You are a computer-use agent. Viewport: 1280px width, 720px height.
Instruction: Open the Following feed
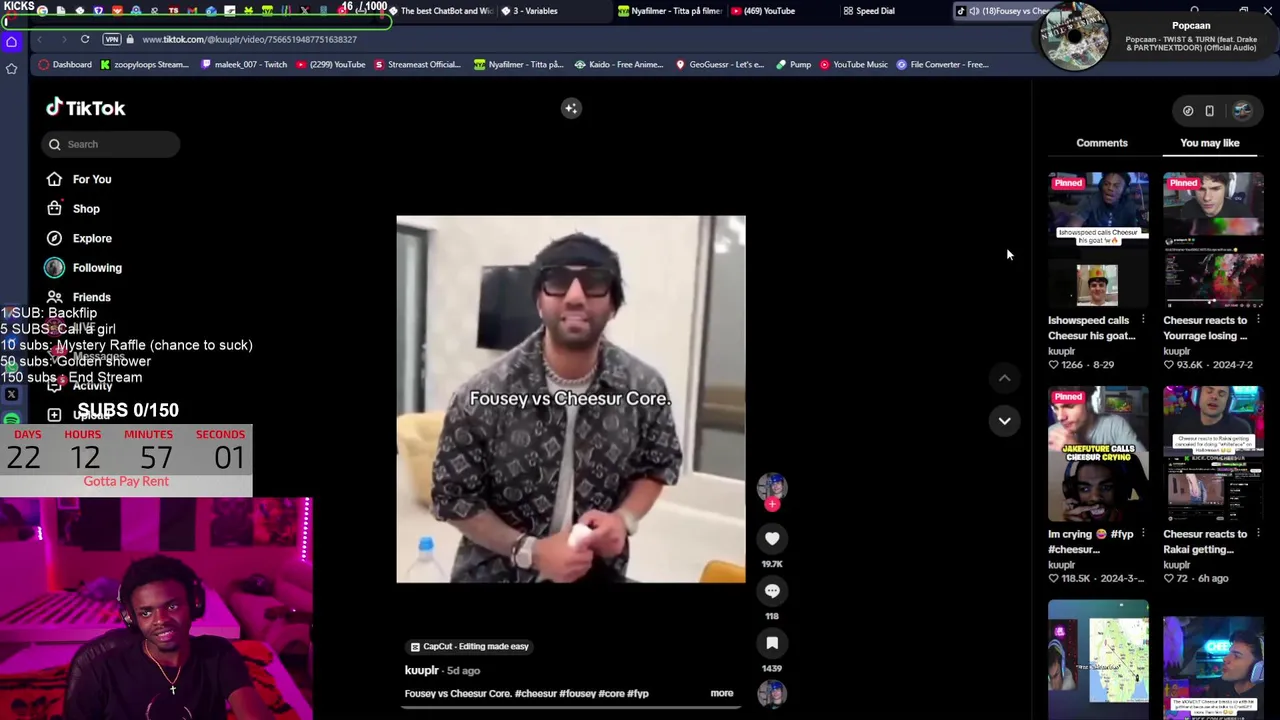pos(97,268)
